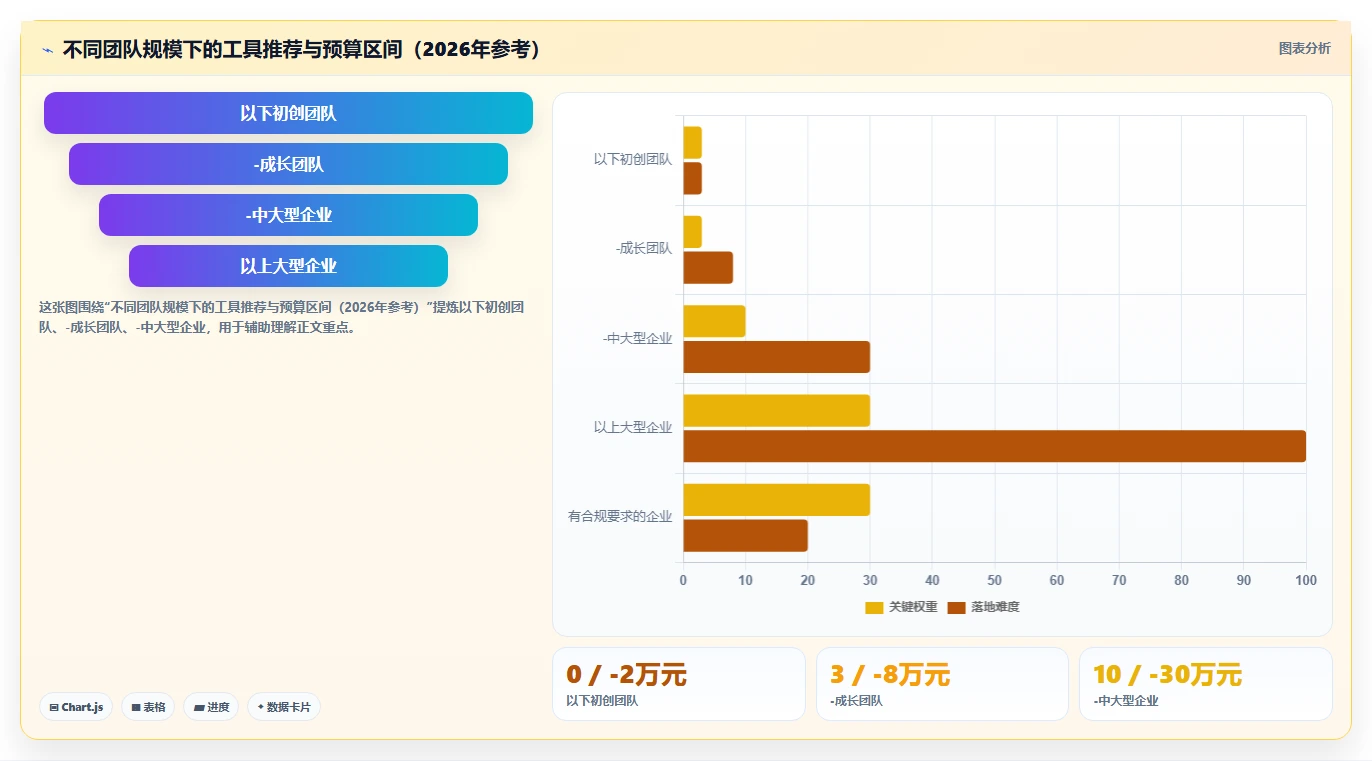The image size is (1372, 761).
Task: Click the yellow -中大型企业 bar
Action: point(714,321)
